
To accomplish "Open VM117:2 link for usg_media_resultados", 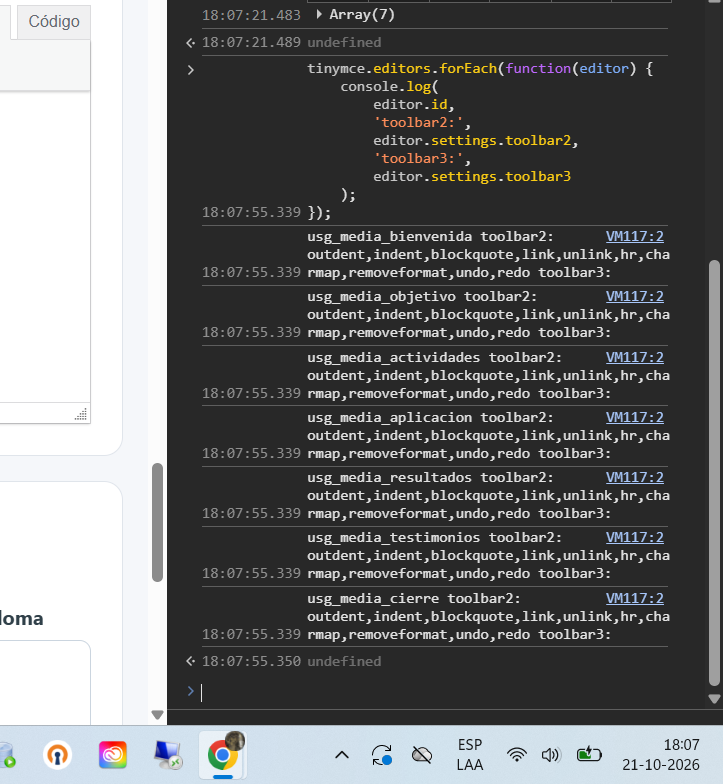I will coord(634,477).
